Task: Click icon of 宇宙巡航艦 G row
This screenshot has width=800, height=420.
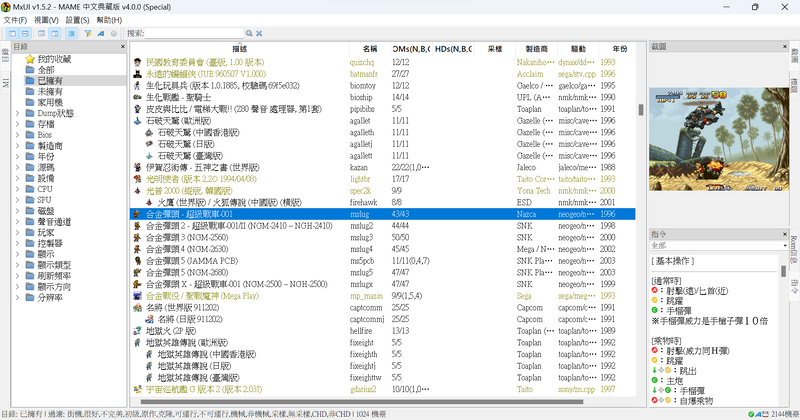Action: pyautogui.click(x=137, y=389)
